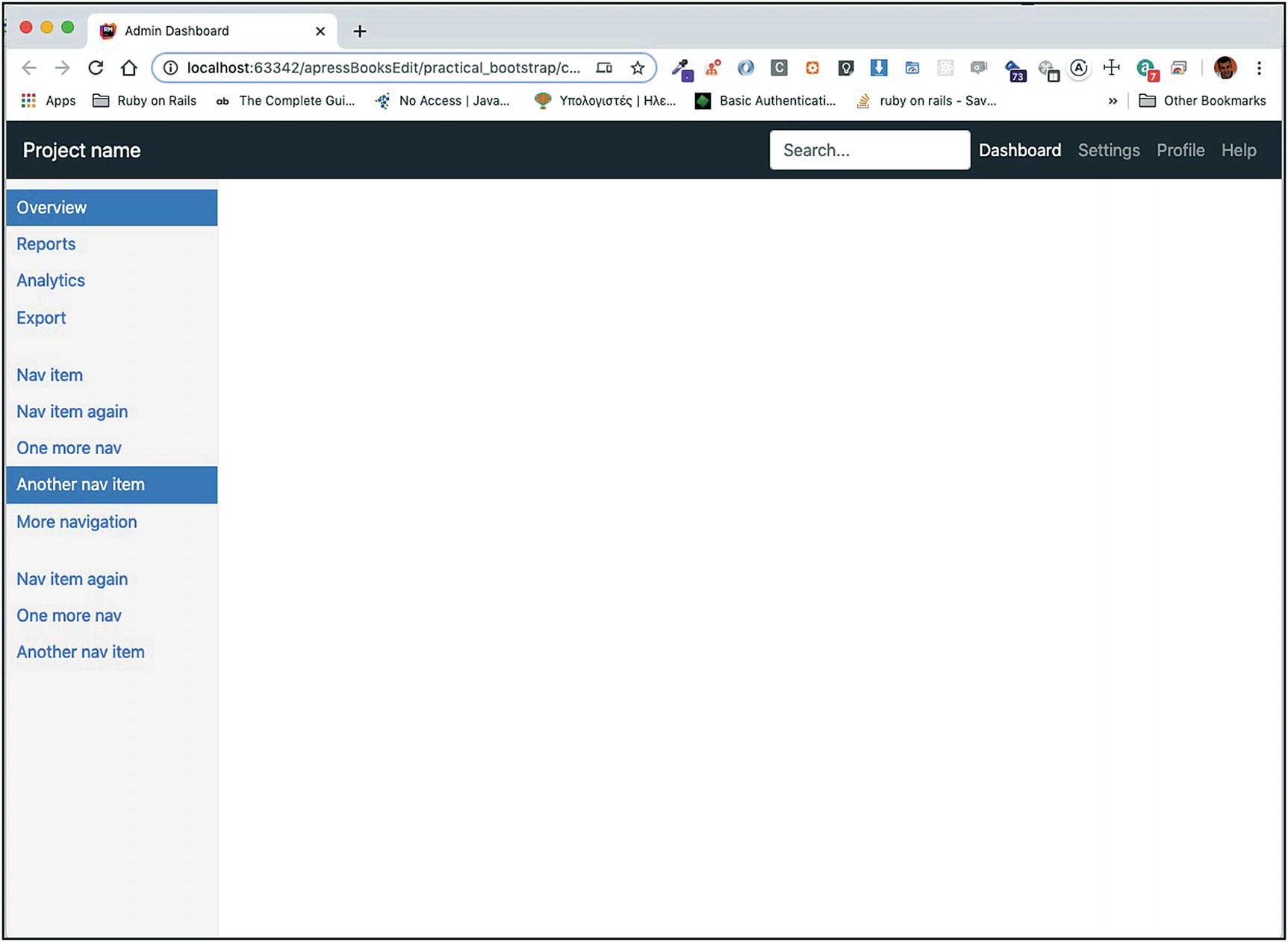The height and width of the screenshot is (942, 1288).
Task: Open the Analytics sidebar link
Action: tap(51, 281)
